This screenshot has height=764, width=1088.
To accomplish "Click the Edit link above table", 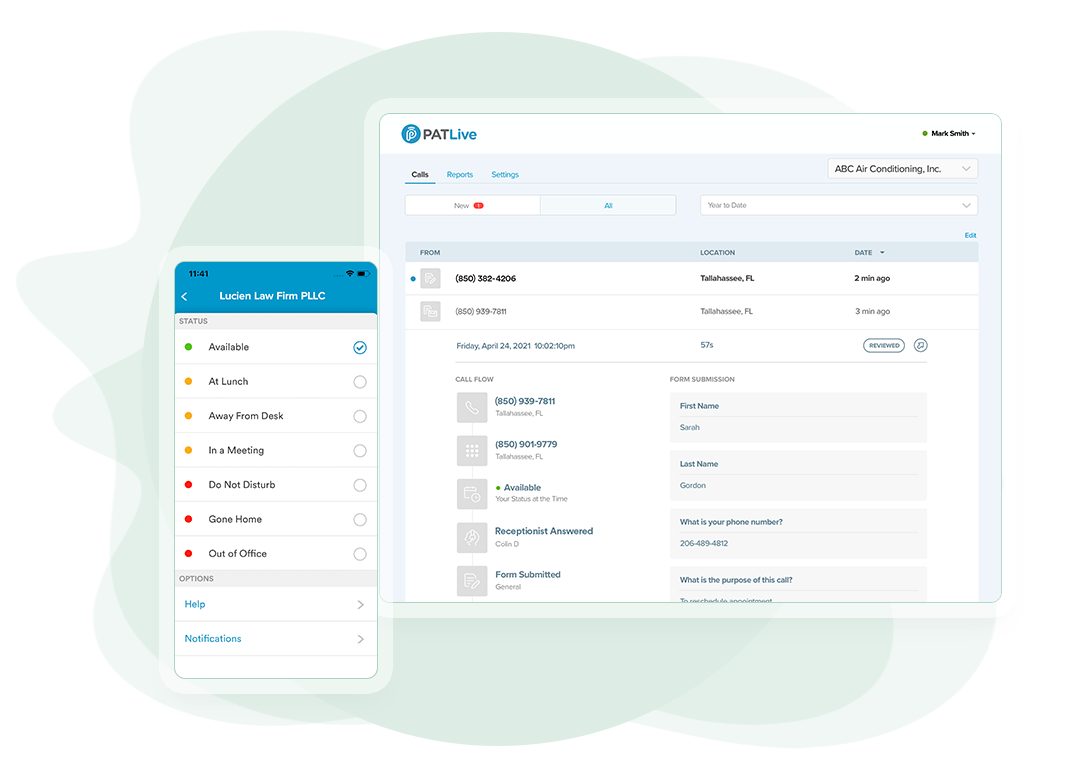I will tap(970, 235).
